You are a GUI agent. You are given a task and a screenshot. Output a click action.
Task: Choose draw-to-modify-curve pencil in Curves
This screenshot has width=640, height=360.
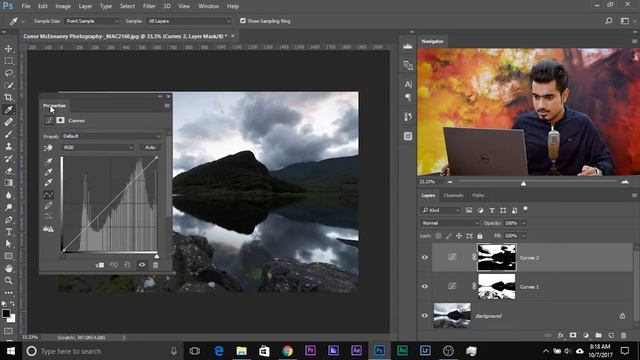(x=48, y=205)
